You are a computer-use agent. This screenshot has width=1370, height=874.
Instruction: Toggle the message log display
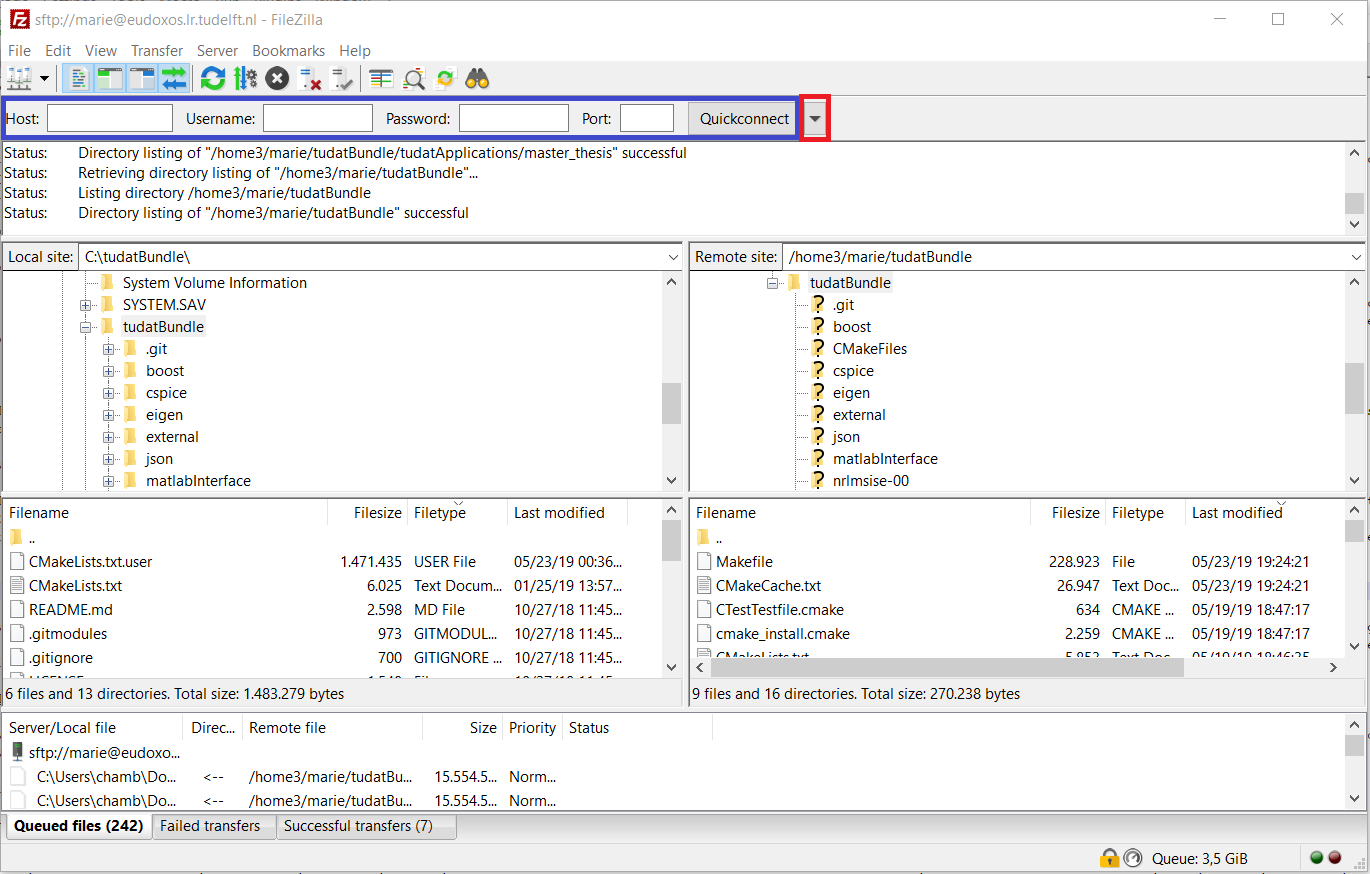(78, 78)
